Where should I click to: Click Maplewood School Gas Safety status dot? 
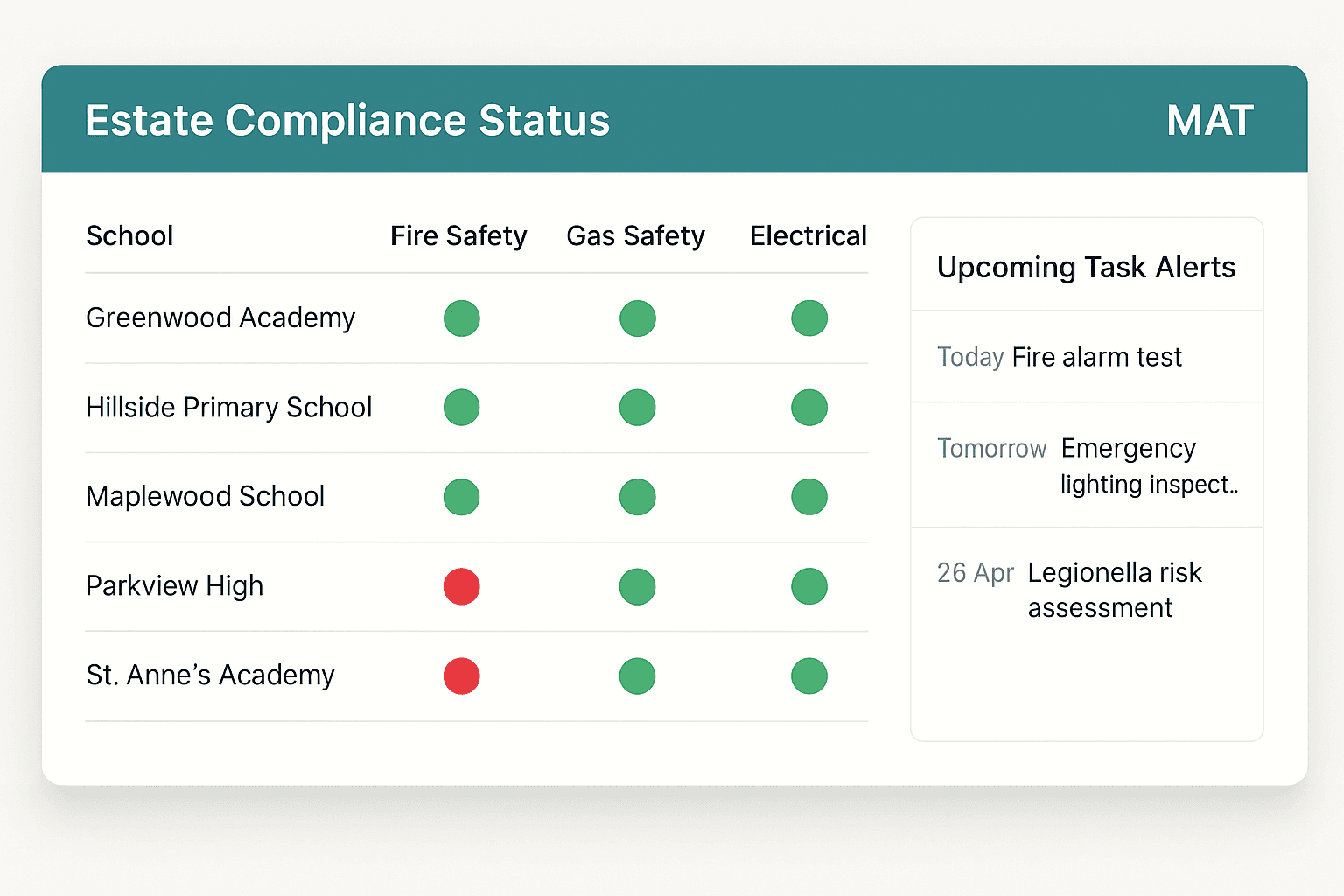[x=637, y=497]
